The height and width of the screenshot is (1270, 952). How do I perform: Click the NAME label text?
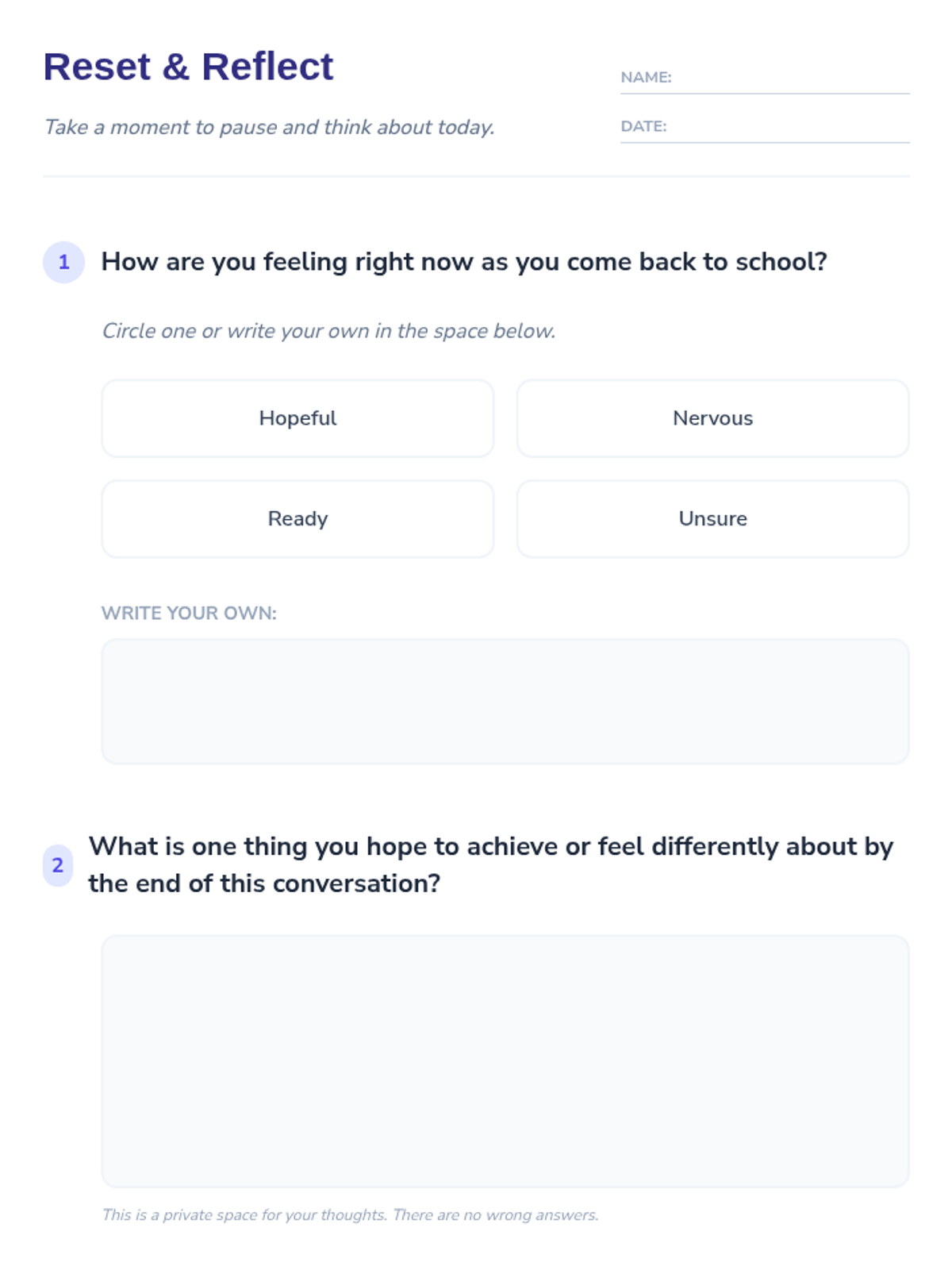point(646,77)
